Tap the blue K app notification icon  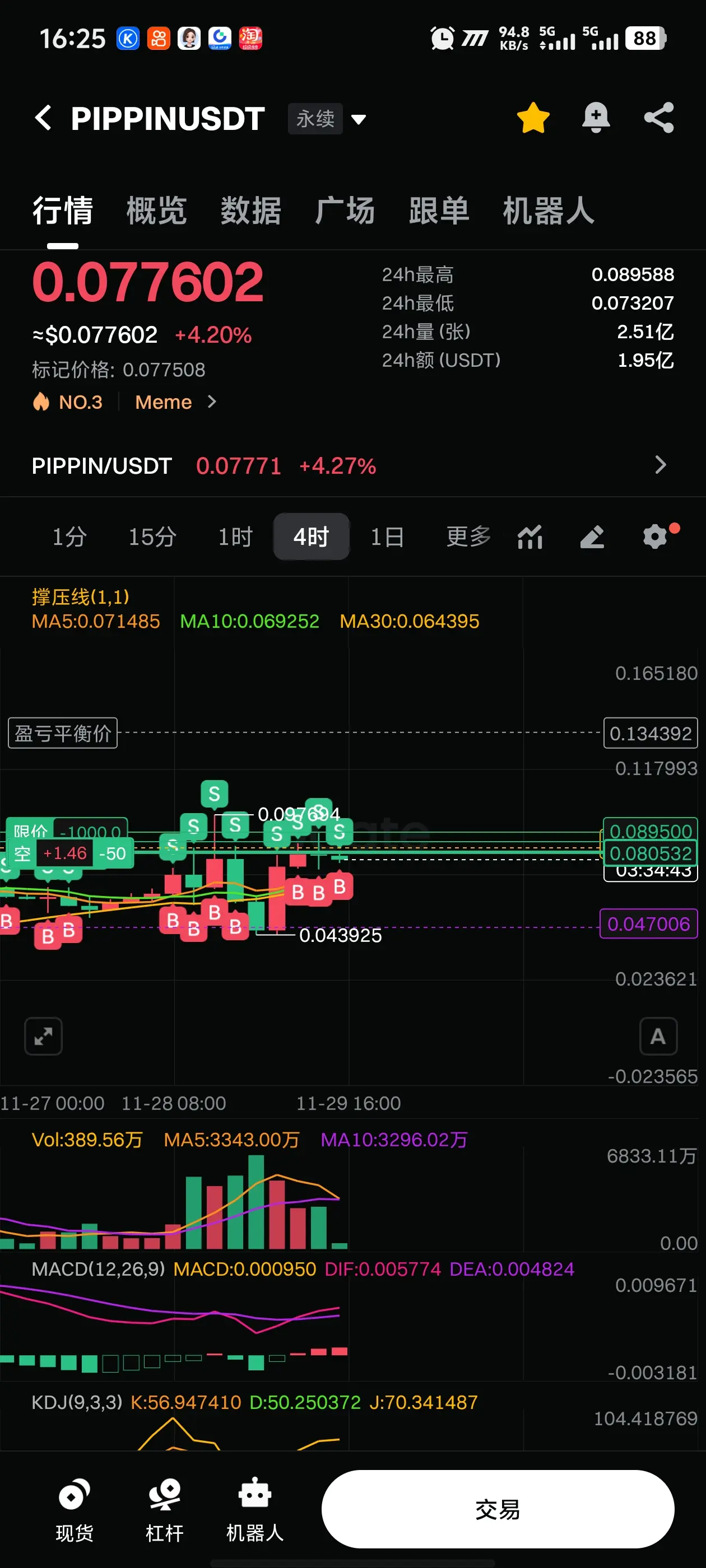pyautogui.click(x=128, y=38)
